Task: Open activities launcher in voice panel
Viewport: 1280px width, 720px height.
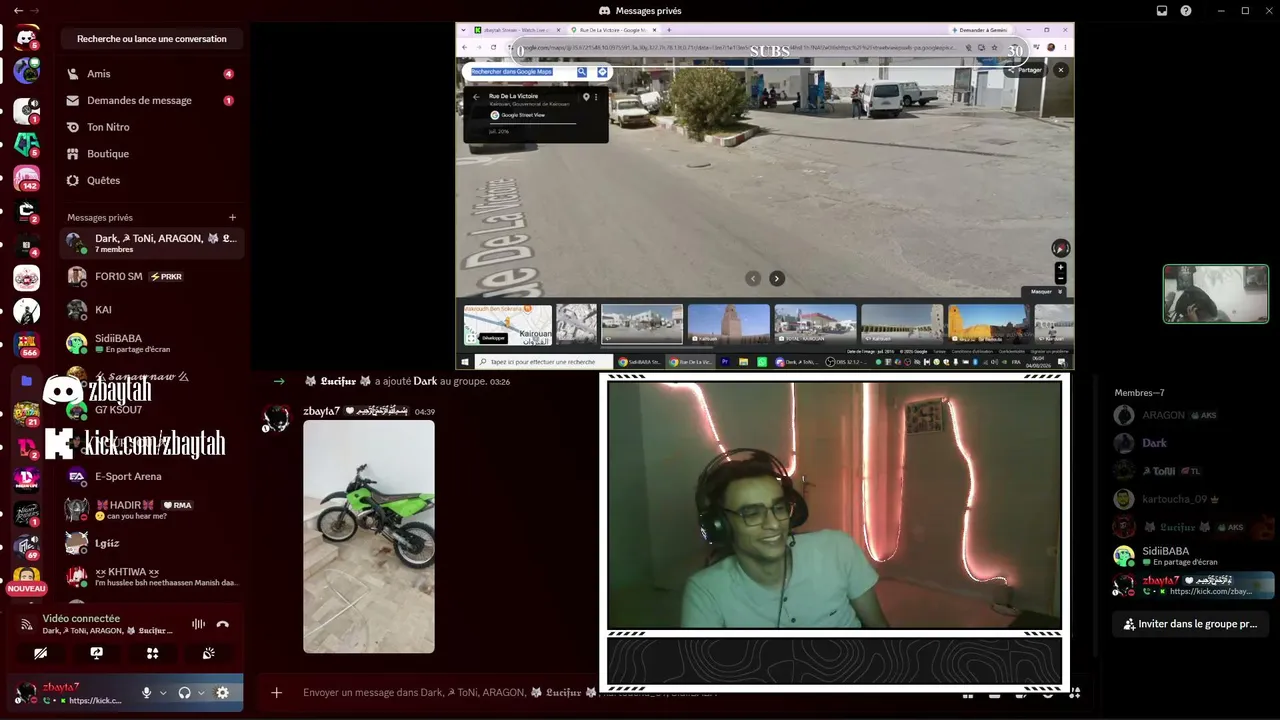Action: (152, 653)
